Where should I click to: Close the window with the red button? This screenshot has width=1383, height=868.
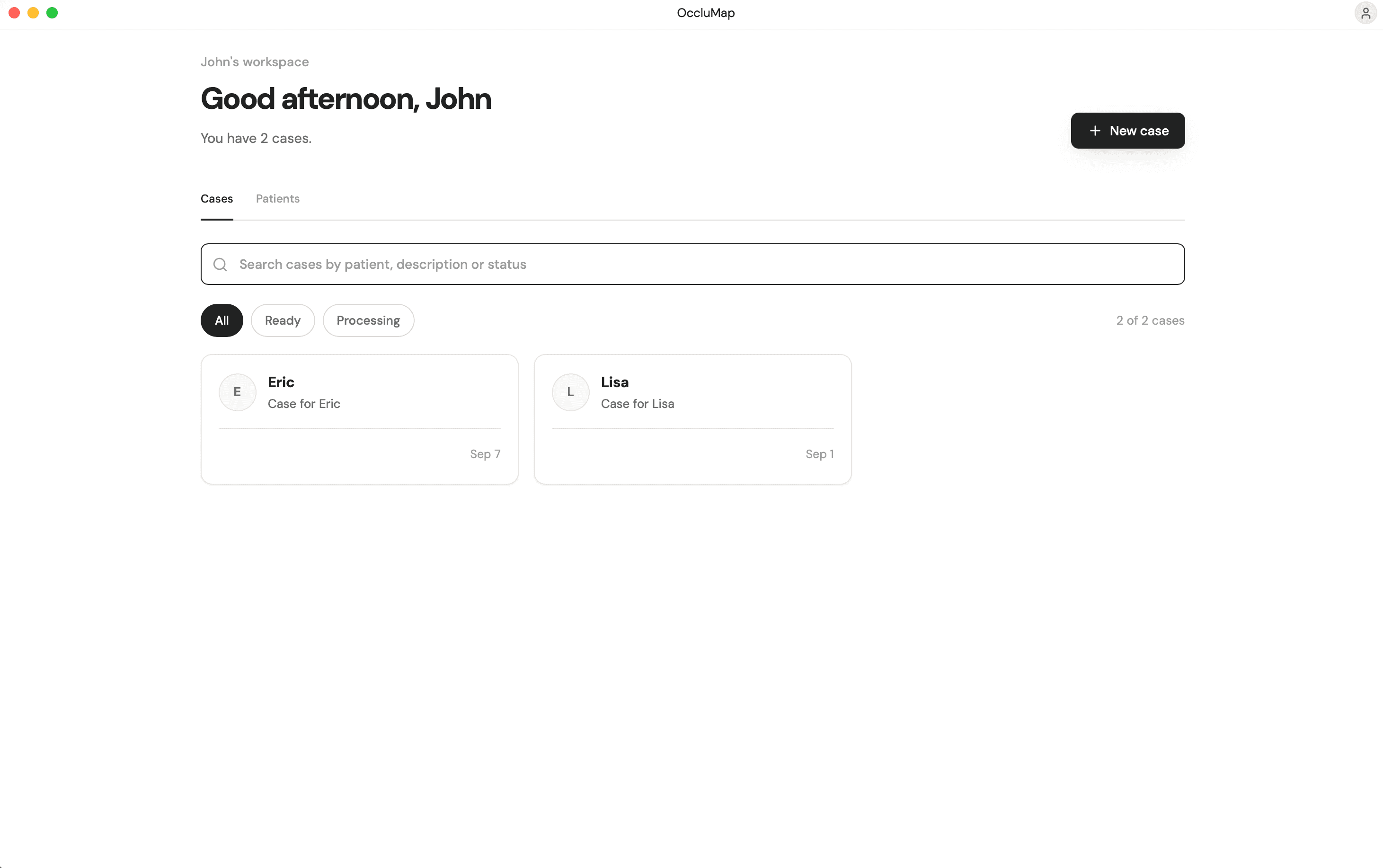click(14, 13)
